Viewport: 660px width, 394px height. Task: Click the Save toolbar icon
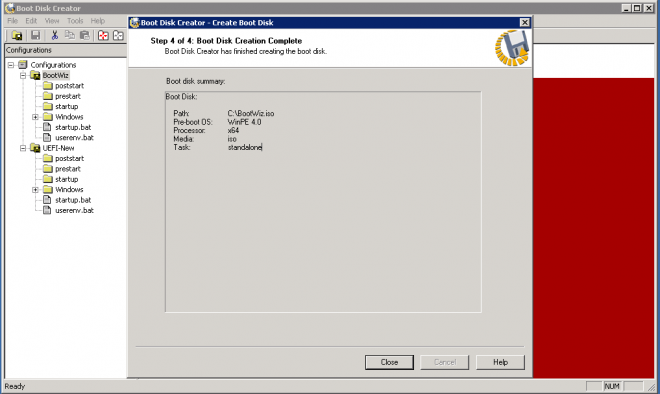click(35, 35)
